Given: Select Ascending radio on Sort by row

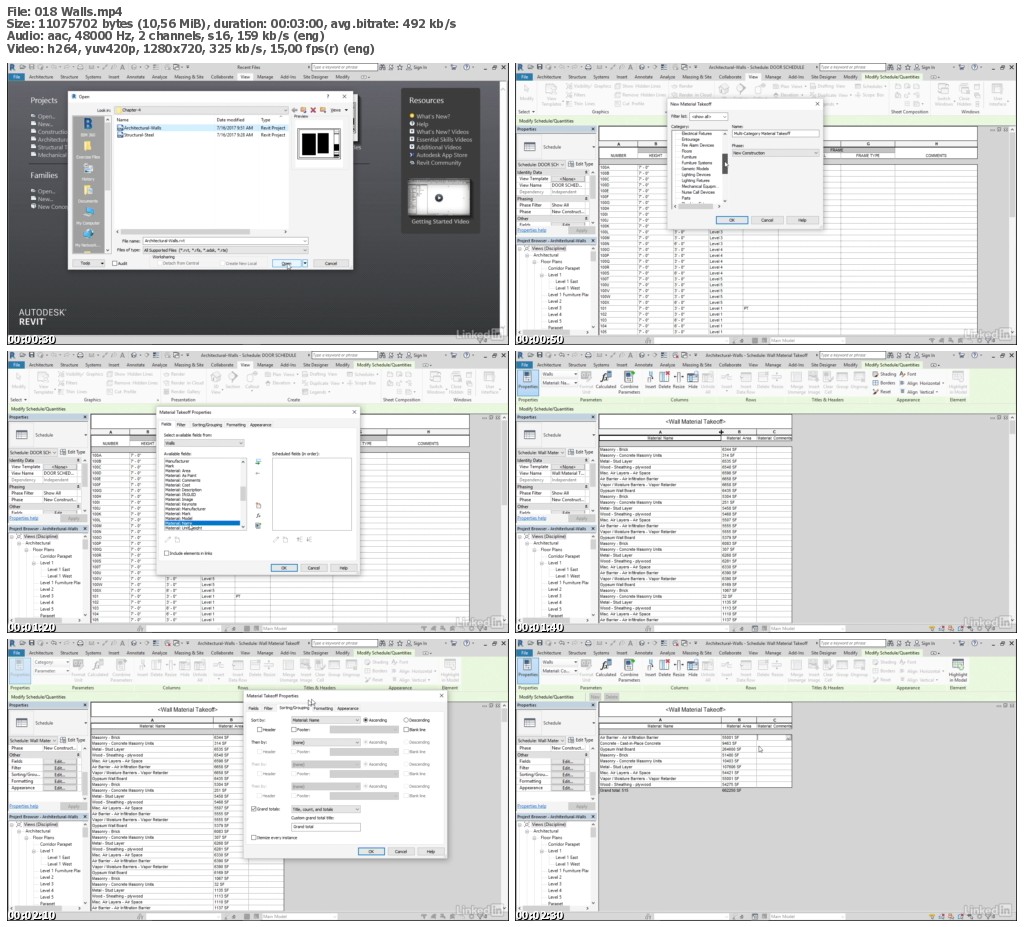Looking at the screenshot, I should point(365,720).
